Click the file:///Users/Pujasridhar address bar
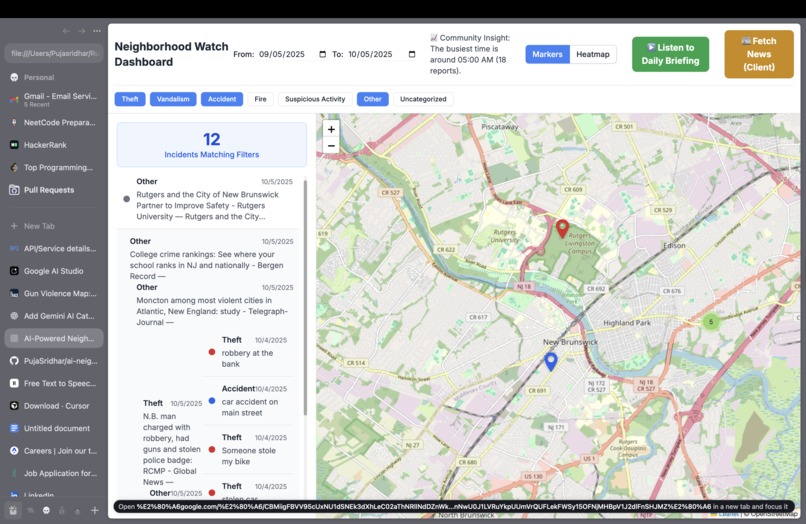 [54, 53]
